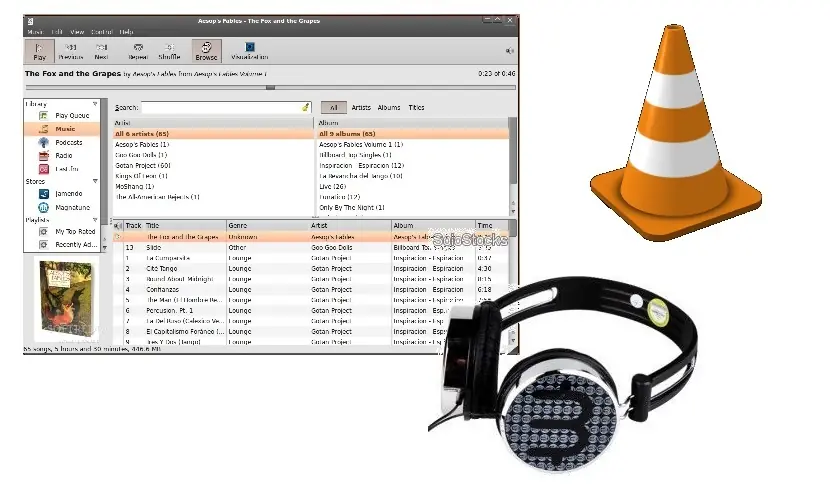
Task: Clear the search with the broom icon
Action: tap(306, 107)
